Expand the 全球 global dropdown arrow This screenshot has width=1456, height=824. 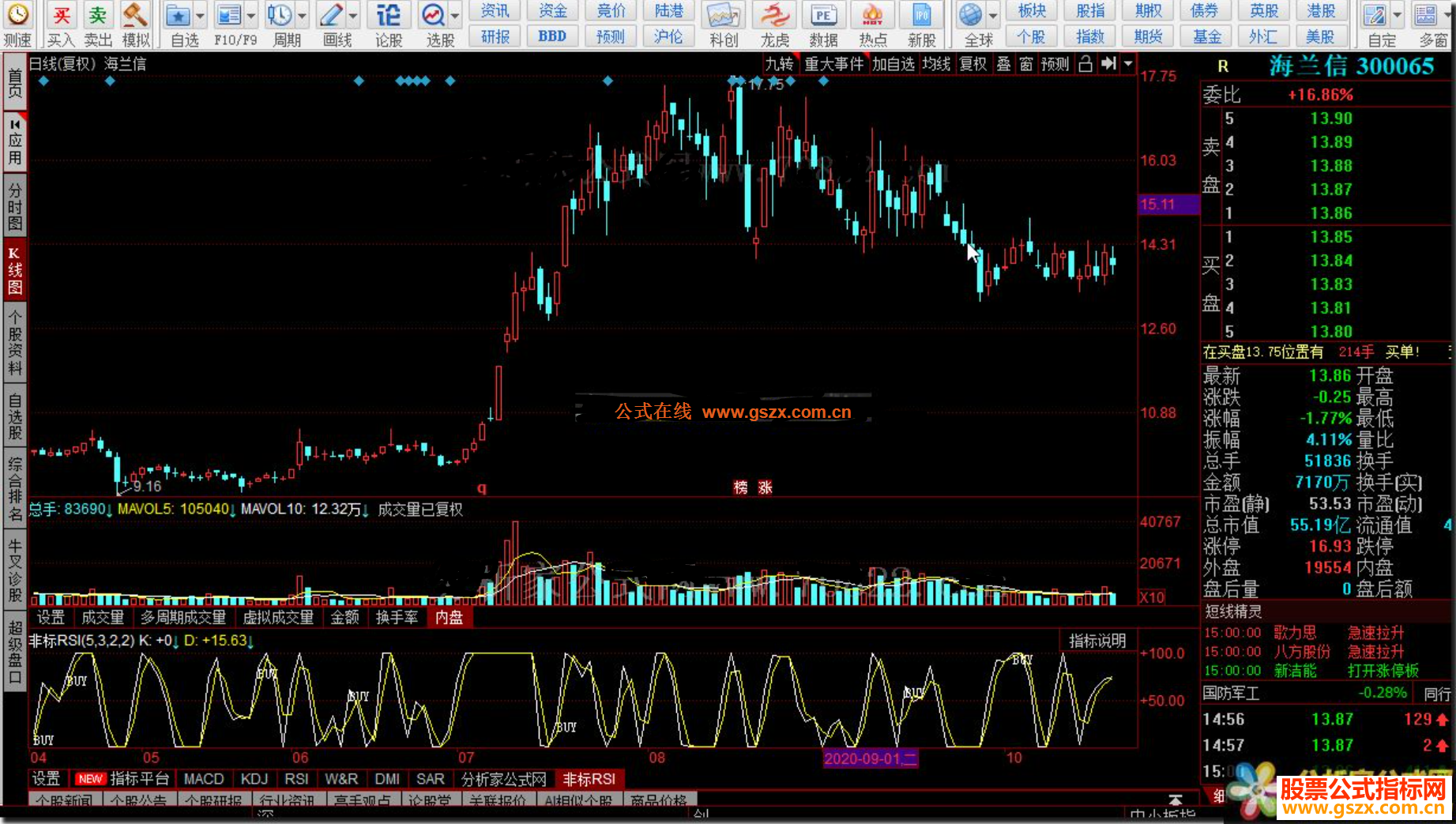point(993,15)
